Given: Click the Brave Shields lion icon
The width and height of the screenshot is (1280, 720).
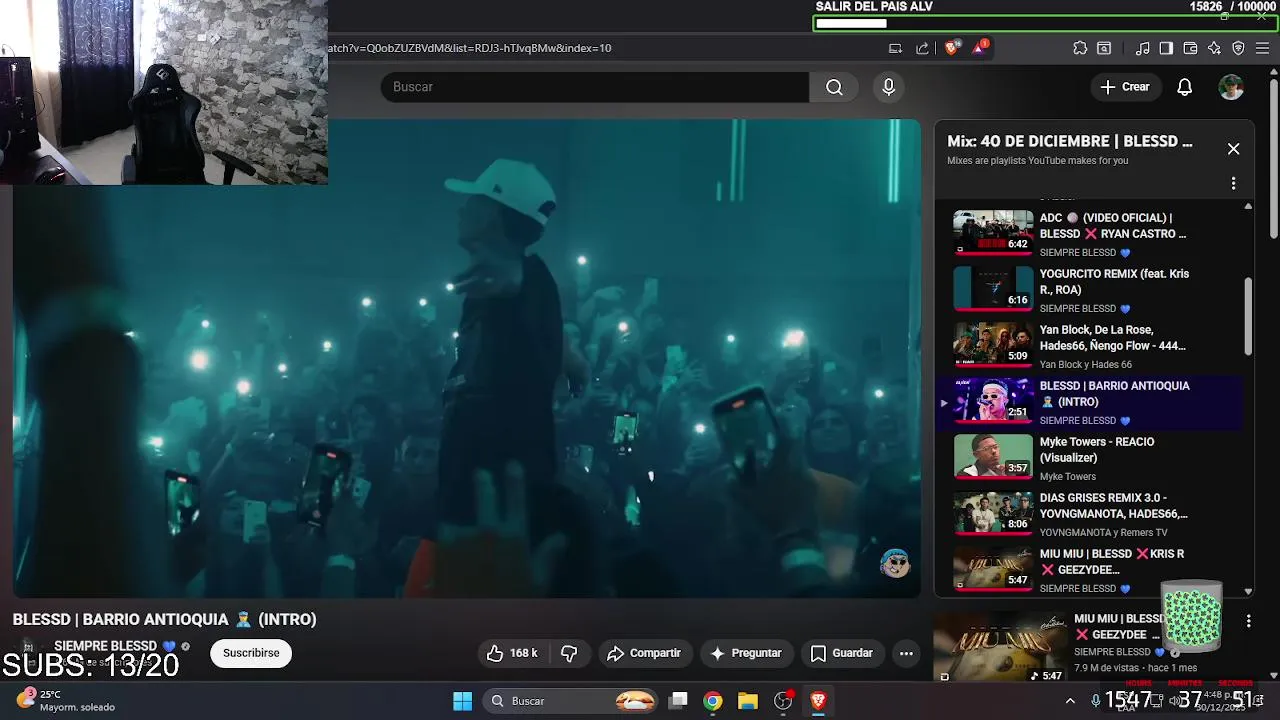Looking at the screenshot, I should pyautogui.click(x=951, y=48).
